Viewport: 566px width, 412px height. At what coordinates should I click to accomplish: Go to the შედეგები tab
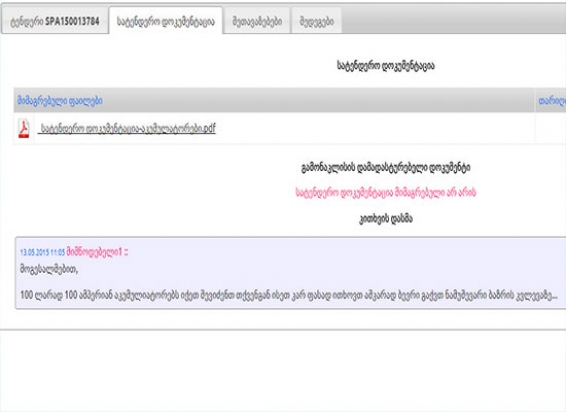click(x=317, y=21)
